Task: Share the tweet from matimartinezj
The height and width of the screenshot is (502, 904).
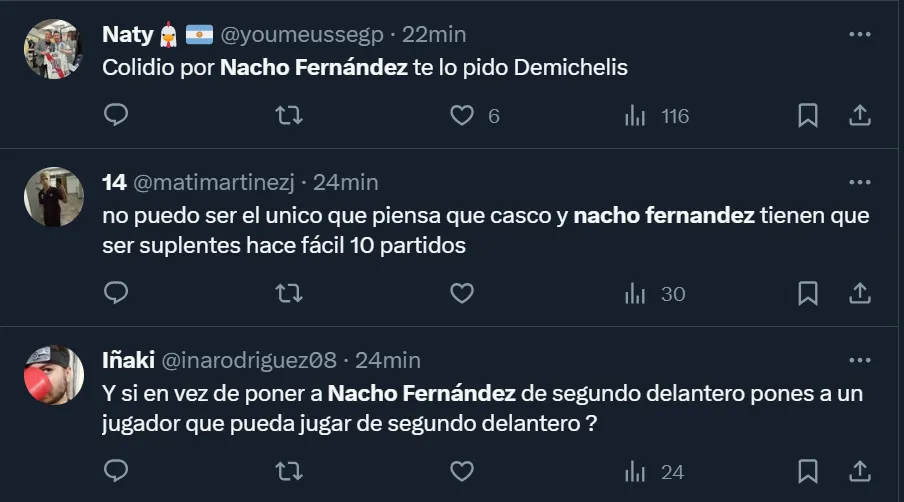Action: [859, 293]
